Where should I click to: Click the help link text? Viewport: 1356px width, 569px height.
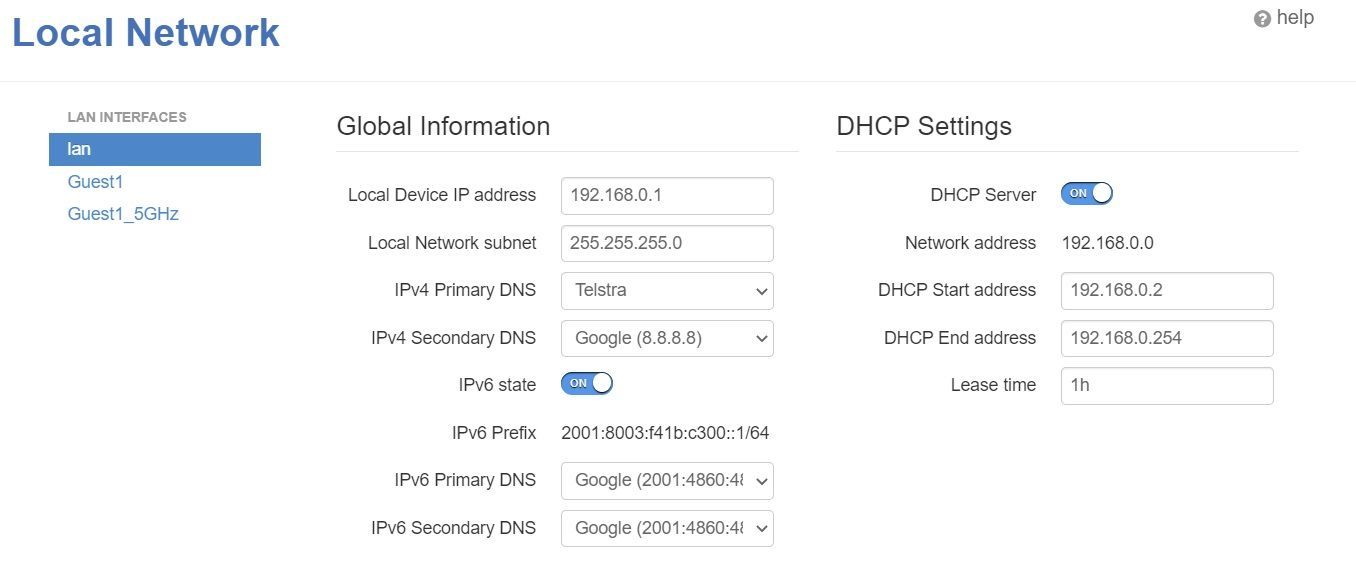[x=1295, y=18]
